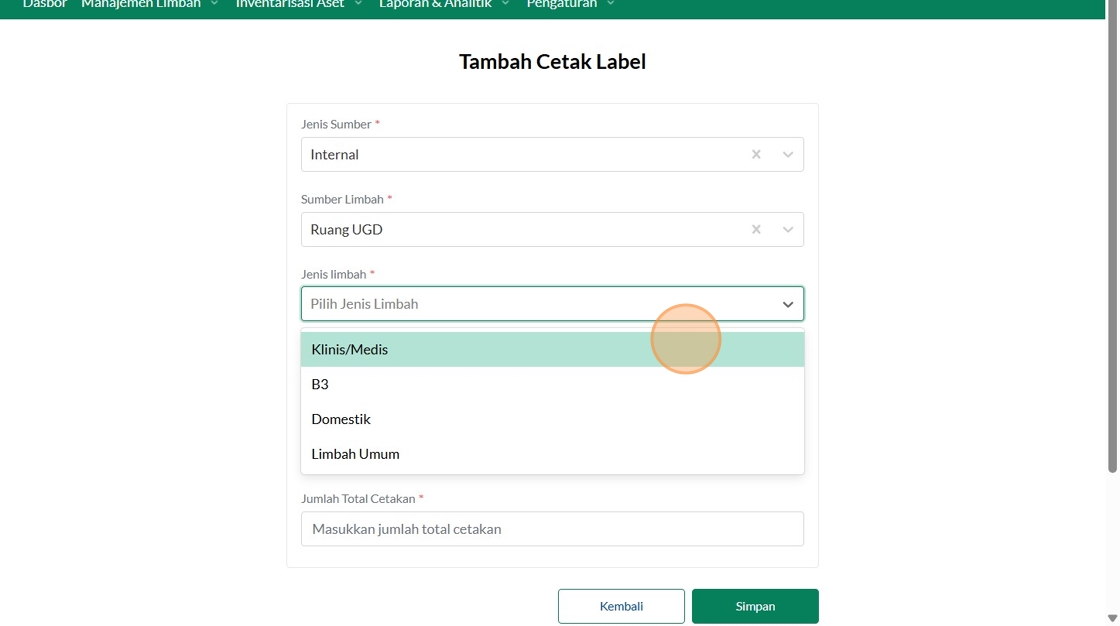Expand the Manajemen Limbah chevron icon
The height and width of the screenshot is (626, 1120).
point(214,4)
